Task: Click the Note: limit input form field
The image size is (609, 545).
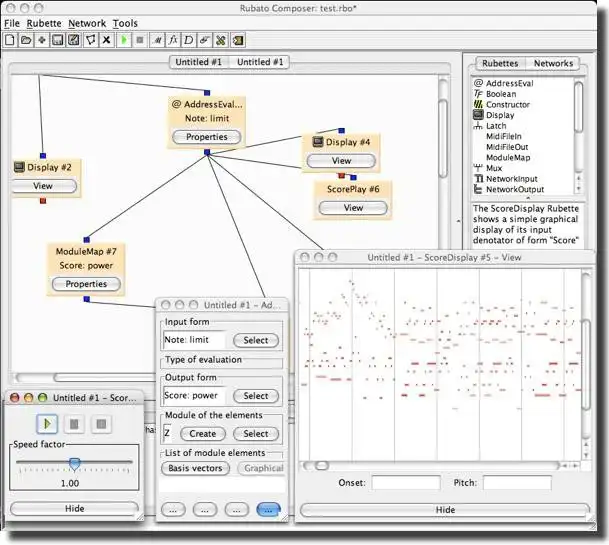Action: point(195,340)
